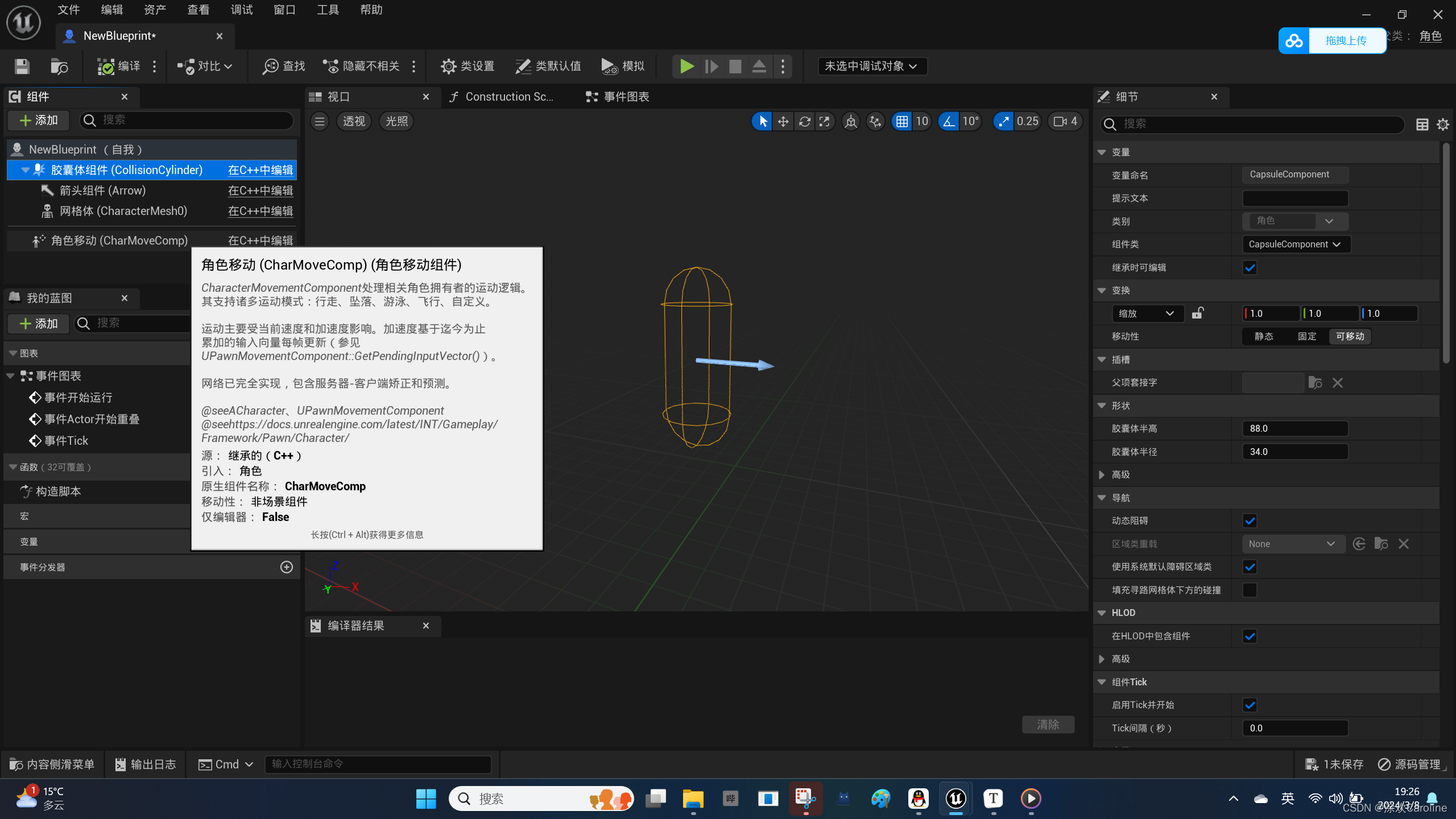1456x819 pixels.
Task: Enable 启用Tick并开始 checkbox
Action: click(1248, 704)
